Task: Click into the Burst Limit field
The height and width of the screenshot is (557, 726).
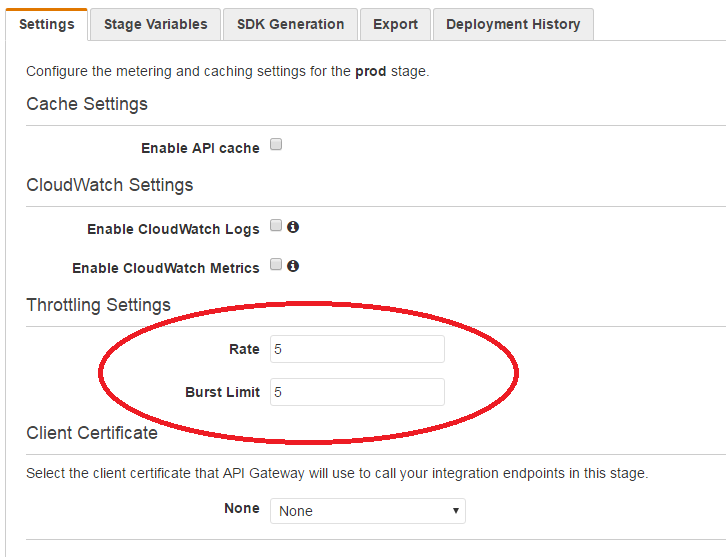Action: 356,392
